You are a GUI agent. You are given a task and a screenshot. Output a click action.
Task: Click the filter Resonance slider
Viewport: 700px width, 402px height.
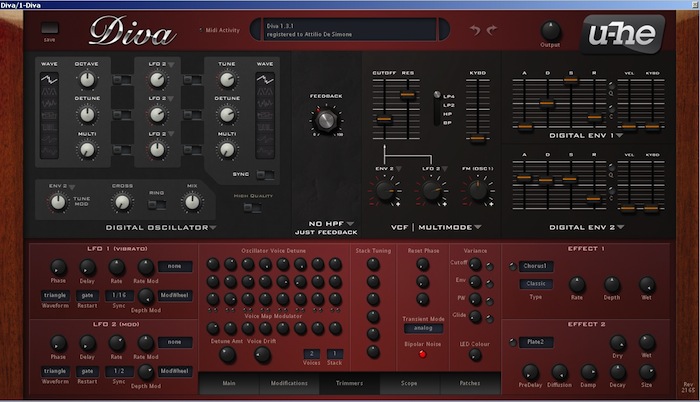(x=408, y=95)
